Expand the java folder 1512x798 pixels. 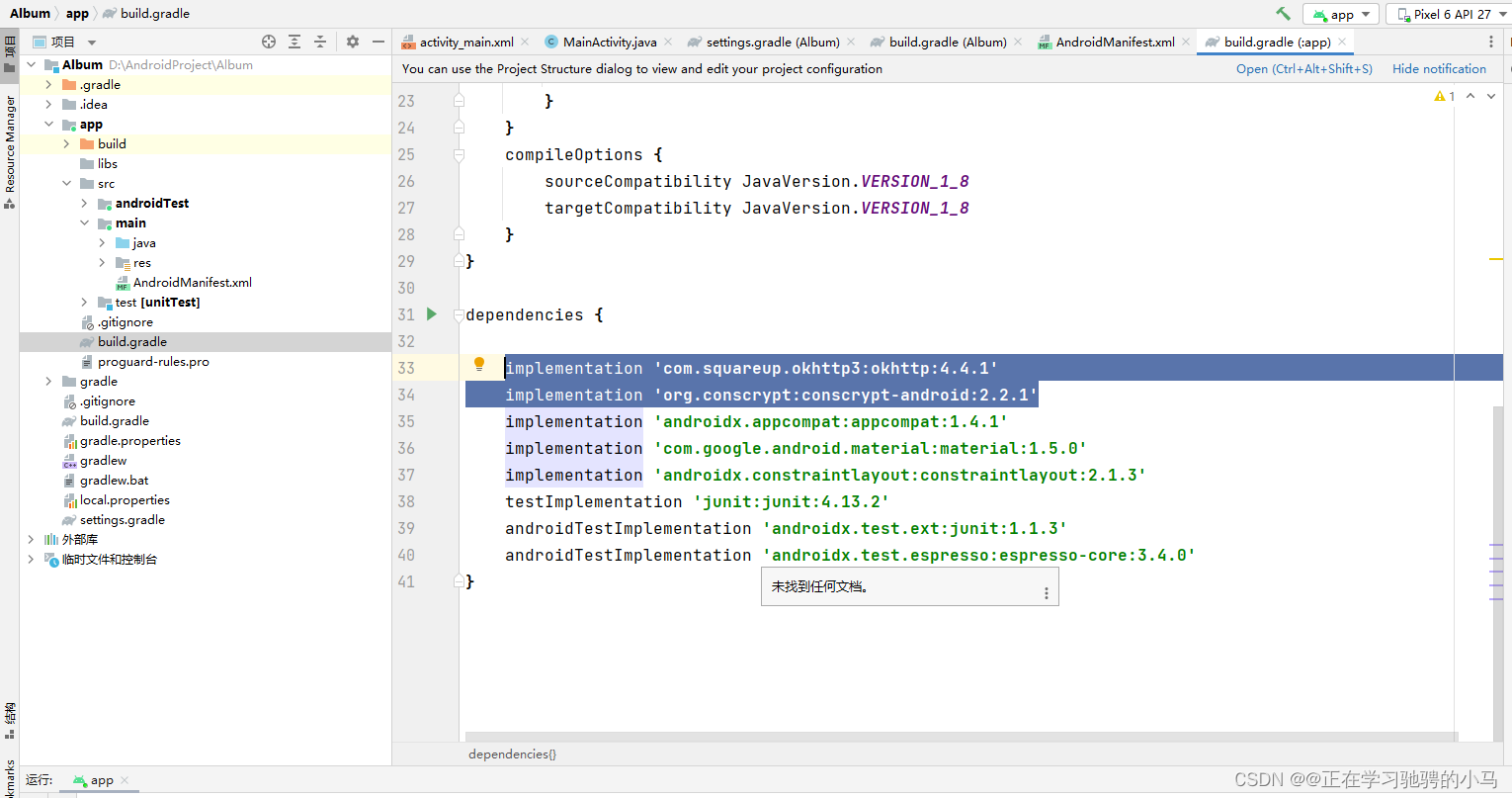click(102, 243)
